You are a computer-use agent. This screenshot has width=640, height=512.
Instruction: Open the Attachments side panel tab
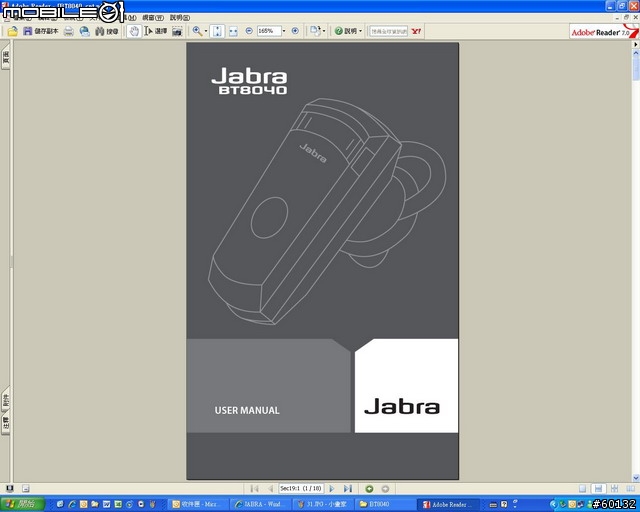6,399
